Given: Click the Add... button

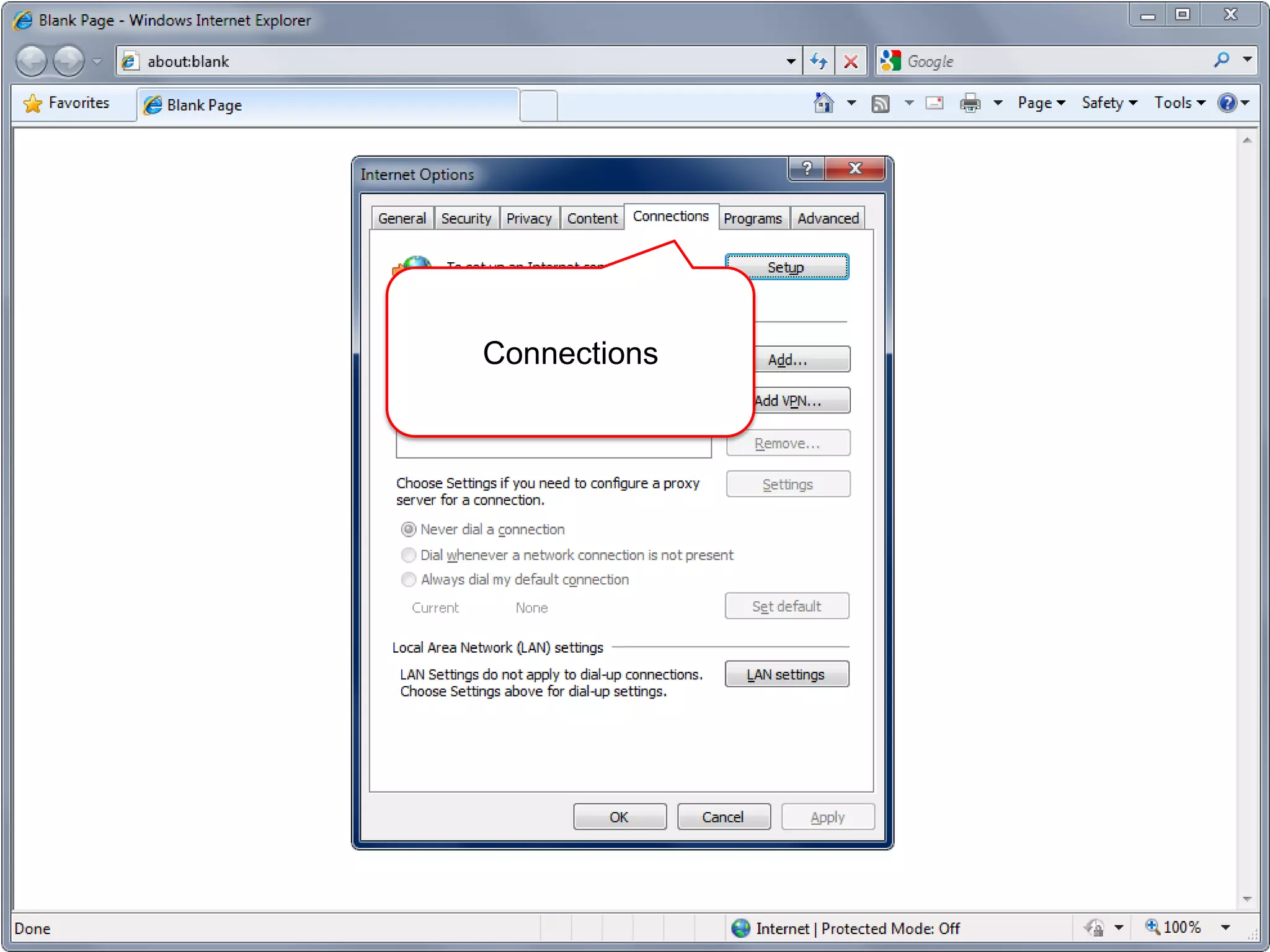Looking at the screenshot, I should (801, 359).
